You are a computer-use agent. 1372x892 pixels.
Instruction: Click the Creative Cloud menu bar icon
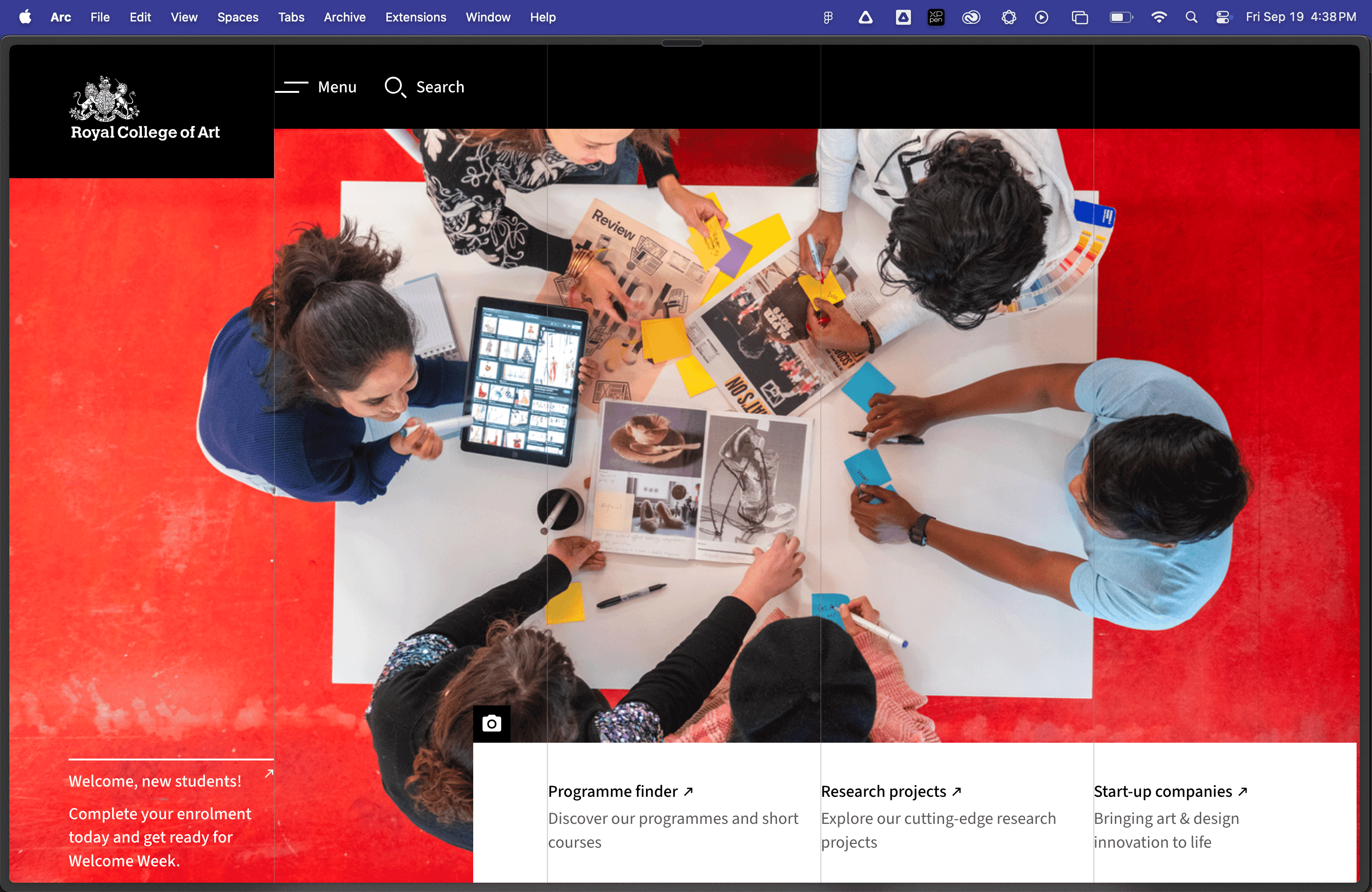click(971, 17)
